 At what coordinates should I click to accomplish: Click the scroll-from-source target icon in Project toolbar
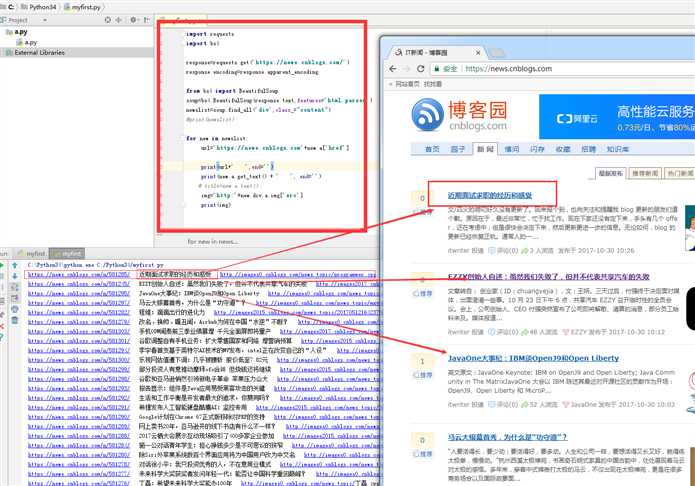[108, 20]
